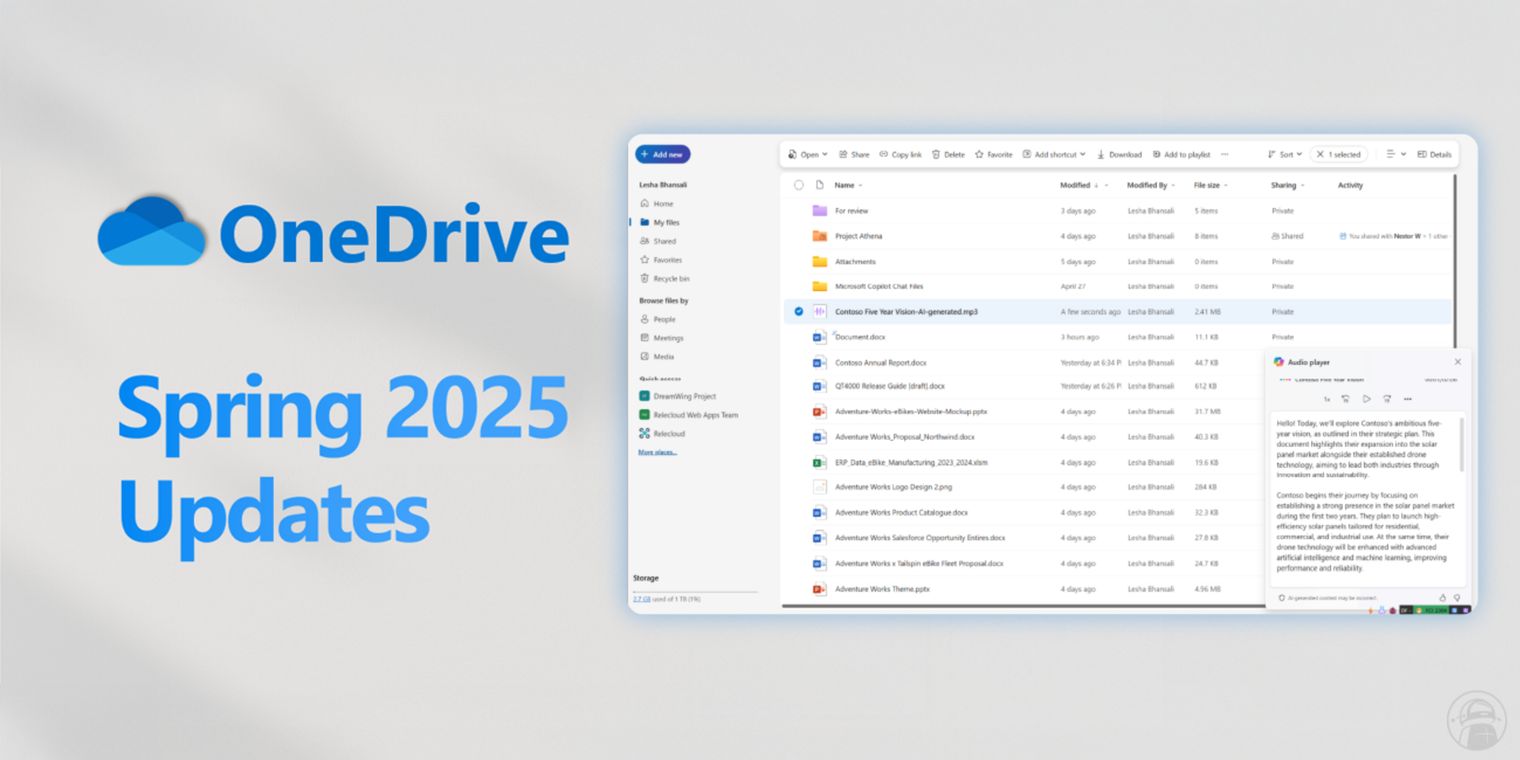1520x760 pixels.
Task: Browse files by People
Action: pos(658,320)
